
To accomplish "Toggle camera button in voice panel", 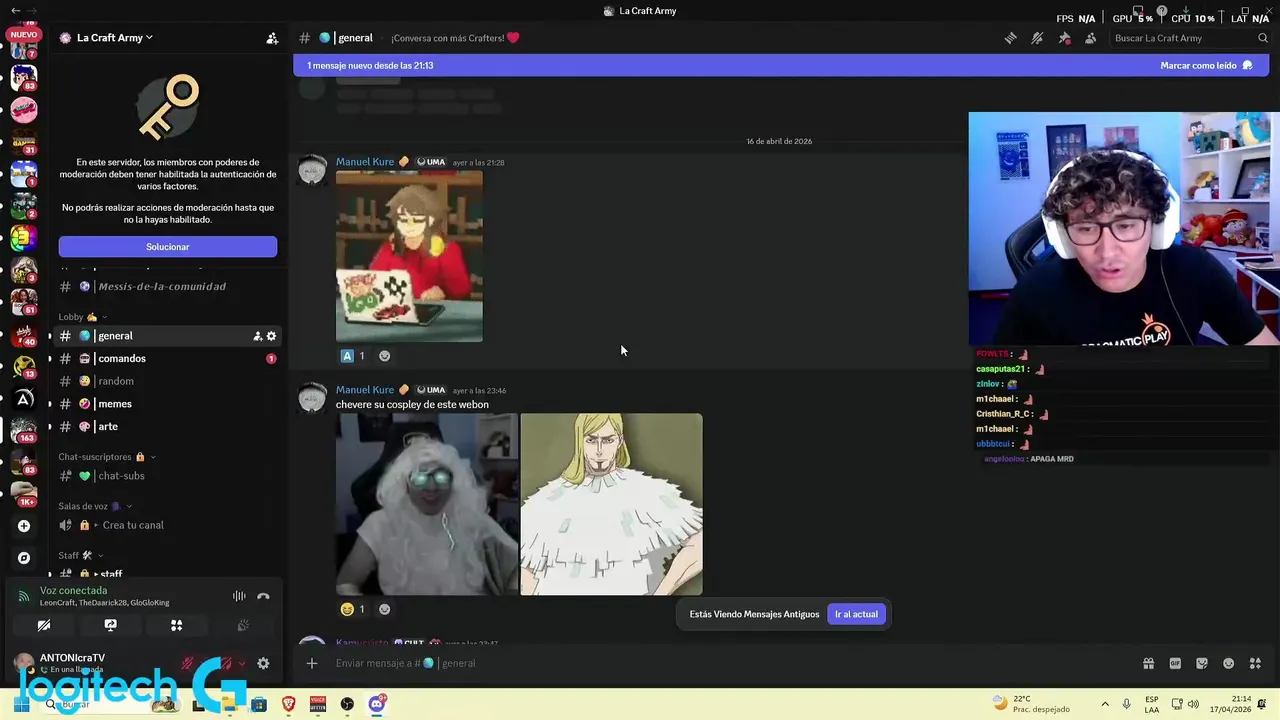I will (x=44, y=625).
